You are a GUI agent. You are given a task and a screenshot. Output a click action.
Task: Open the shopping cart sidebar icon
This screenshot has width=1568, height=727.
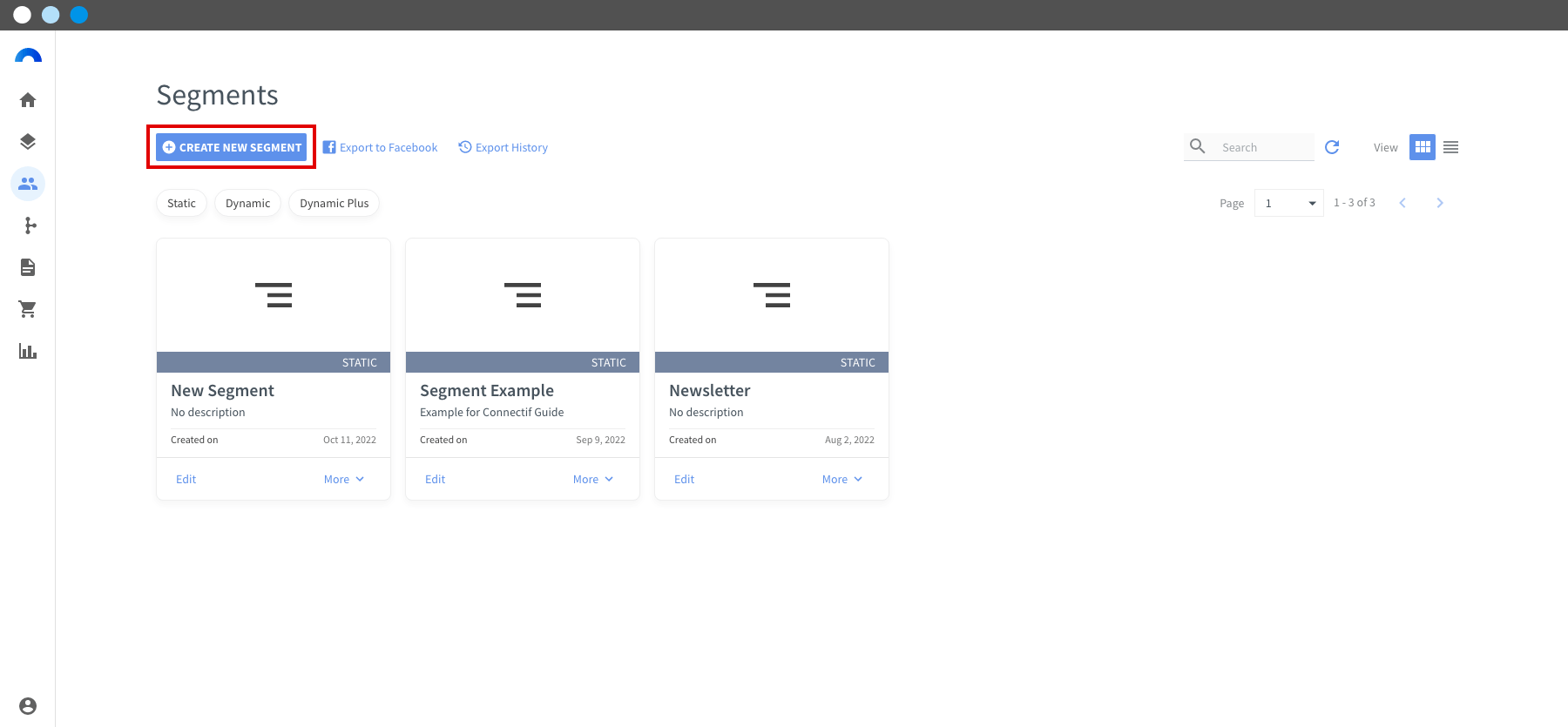point(28,309)
